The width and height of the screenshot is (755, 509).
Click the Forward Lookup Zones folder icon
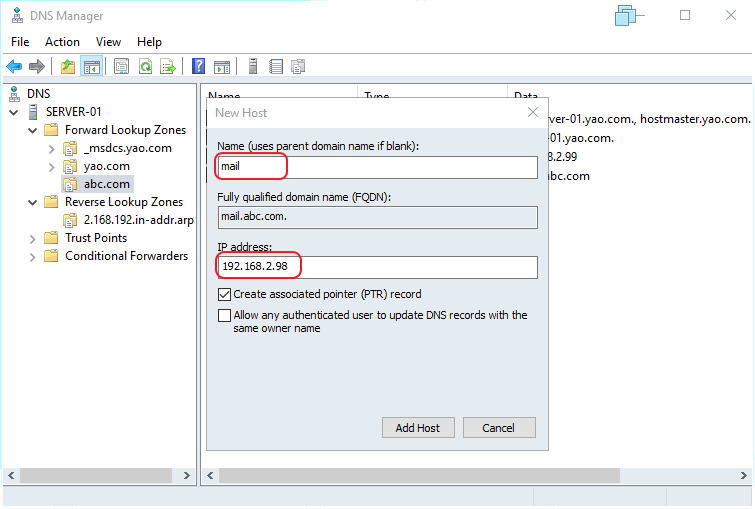[x=51, y=130]
